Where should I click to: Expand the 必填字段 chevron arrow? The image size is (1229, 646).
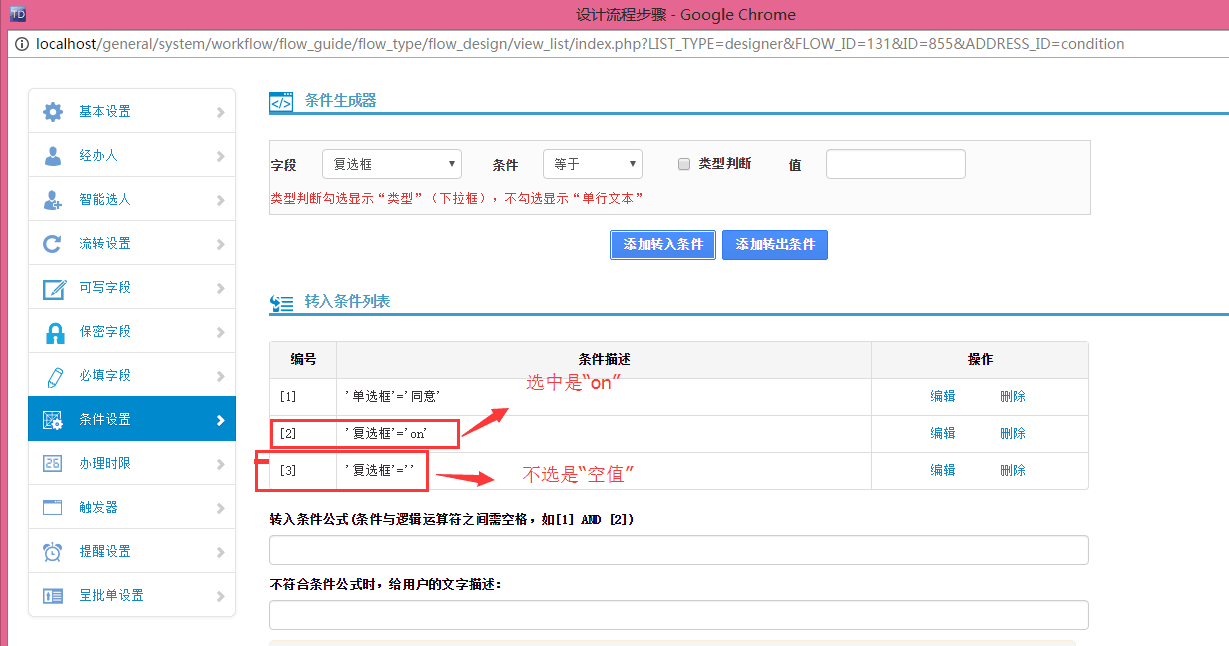(220, 376)
